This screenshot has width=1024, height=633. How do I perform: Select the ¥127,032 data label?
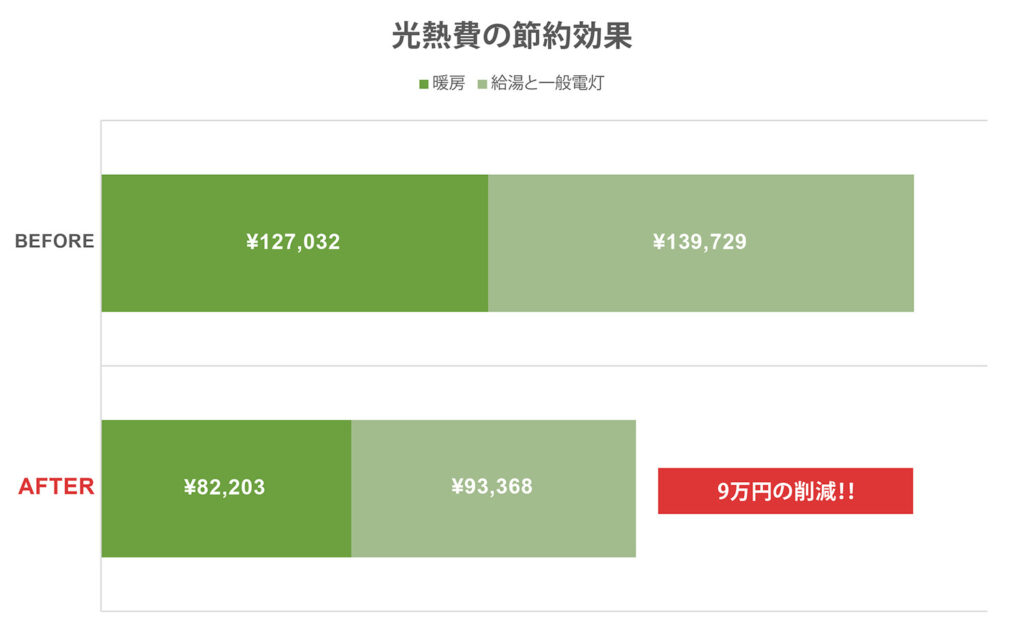[x=293, y=242]
